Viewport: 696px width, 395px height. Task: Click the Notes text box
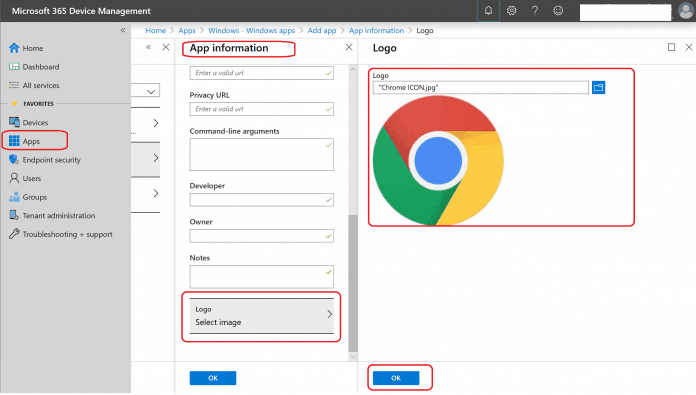point(261,277)
